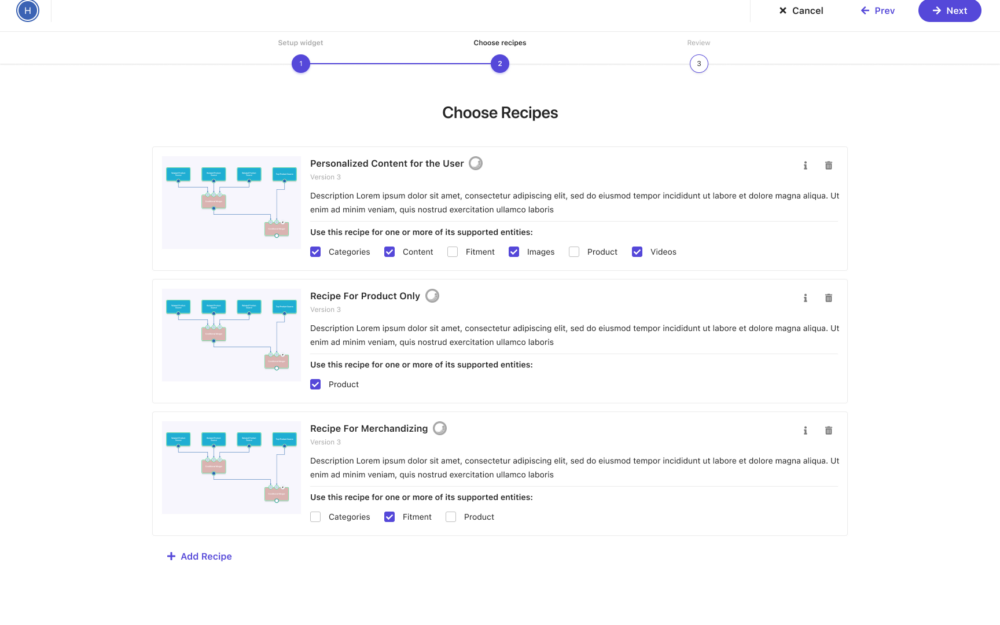Check Categories in Recipe For Merchandizing
Image resolution: width=1000 pixels, height=625 pixels.
pyautogui.click(x=316, y=517)
